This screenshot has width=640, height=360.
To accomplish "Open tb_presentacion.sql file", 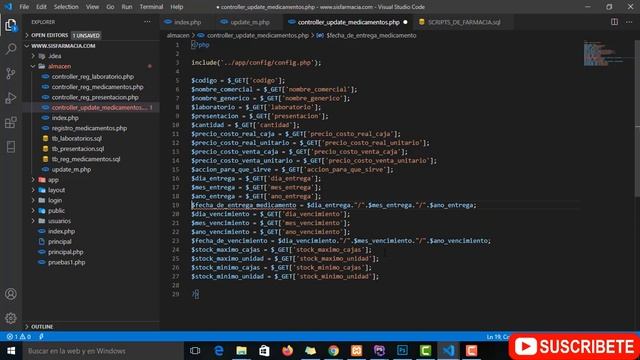I will (78, 149).
